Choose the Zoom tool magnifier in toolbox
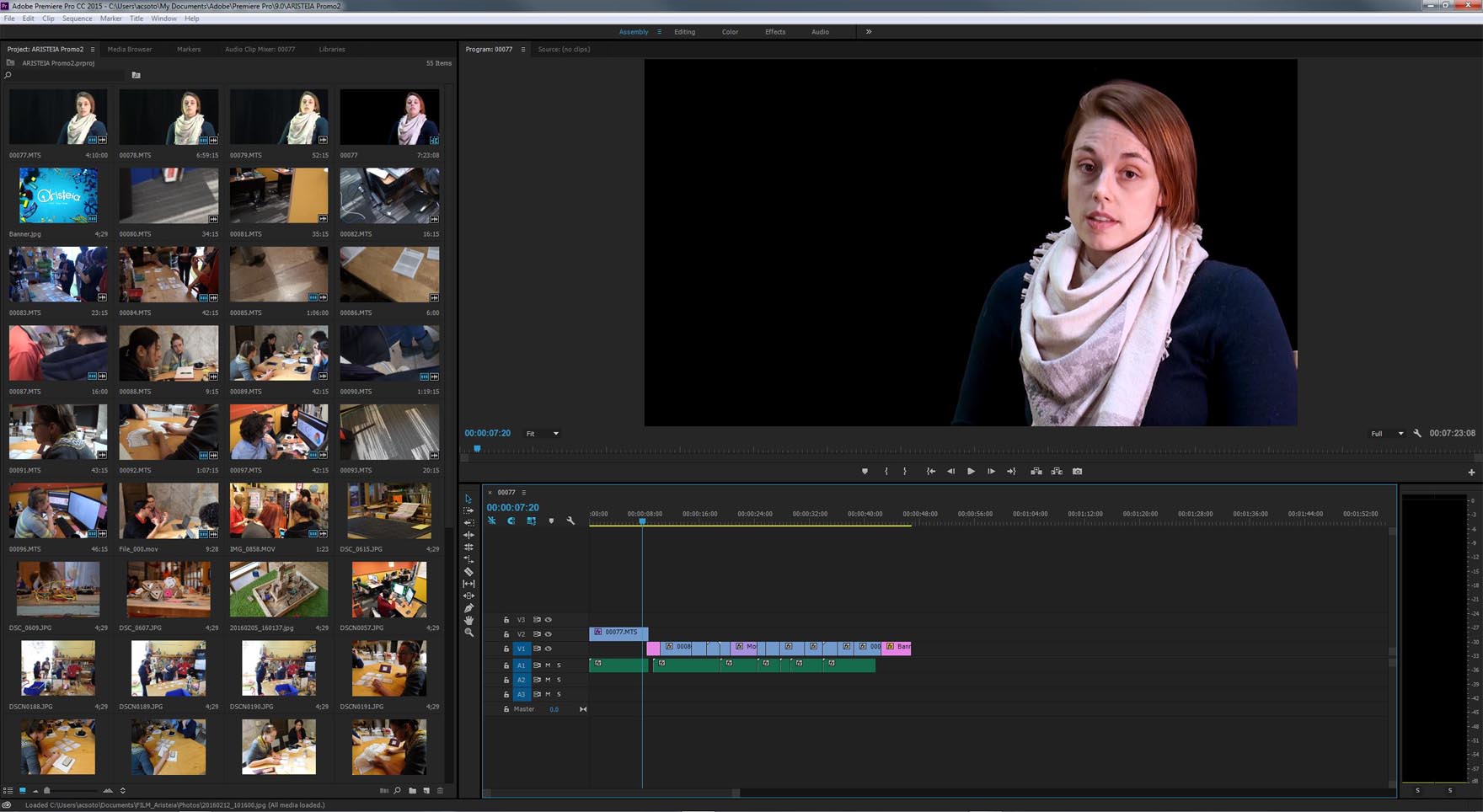The width and height of the screenshot is (1483, 812). click(468, 633)
